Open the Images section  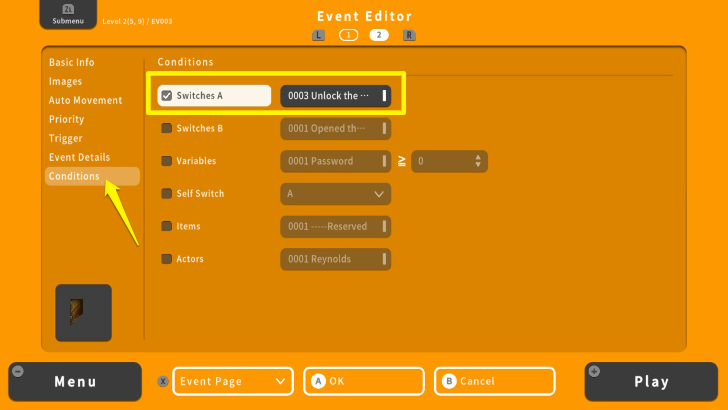[x=65, y=81]
